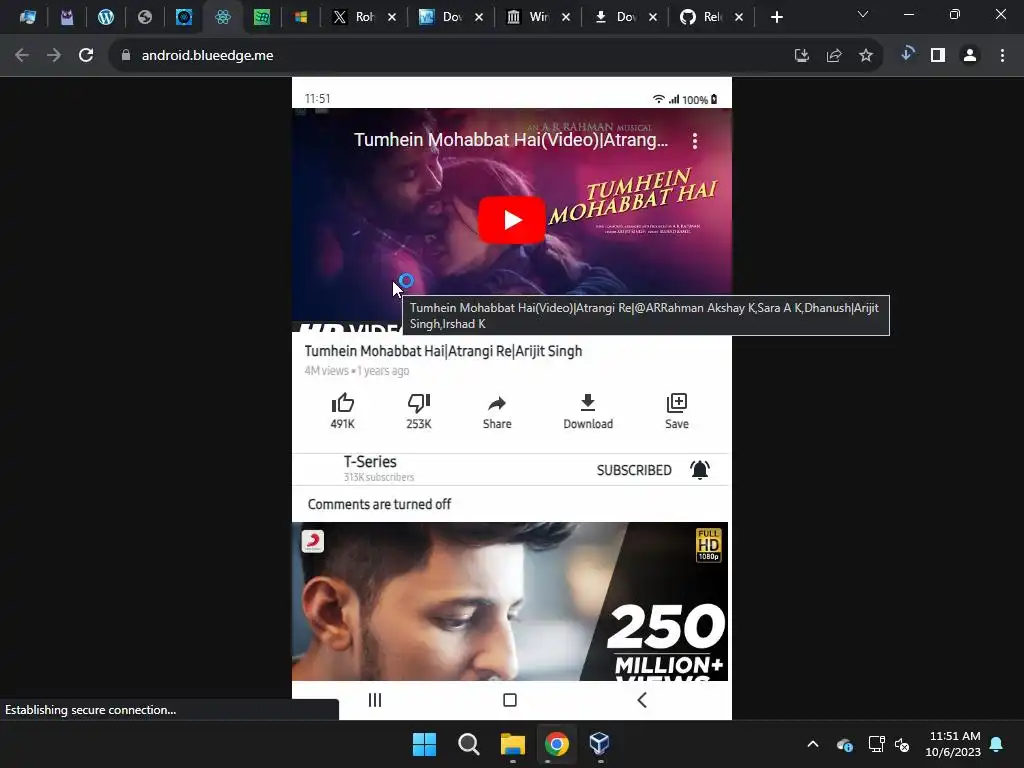Open Chrome downloads indicator
Image resolution: width=1024 pixels, height=768 pixels.
pyautogui.click(x=907, y=54)
